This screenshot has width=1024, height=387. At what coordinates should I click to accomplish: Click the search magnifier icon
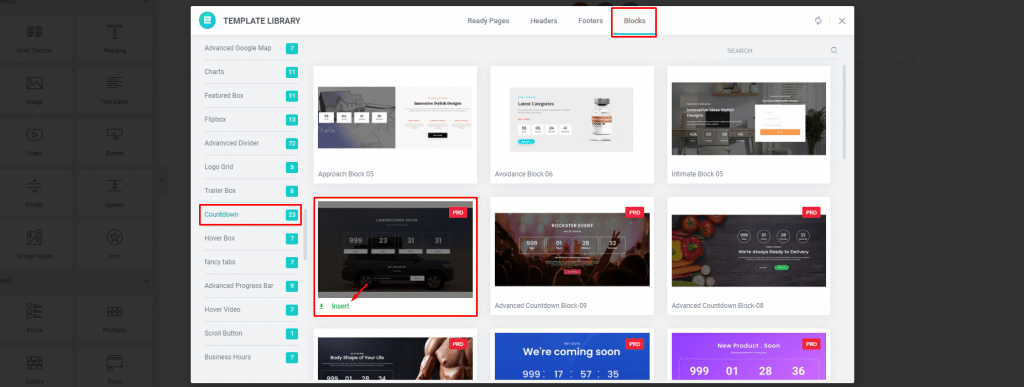pos(834,50)
